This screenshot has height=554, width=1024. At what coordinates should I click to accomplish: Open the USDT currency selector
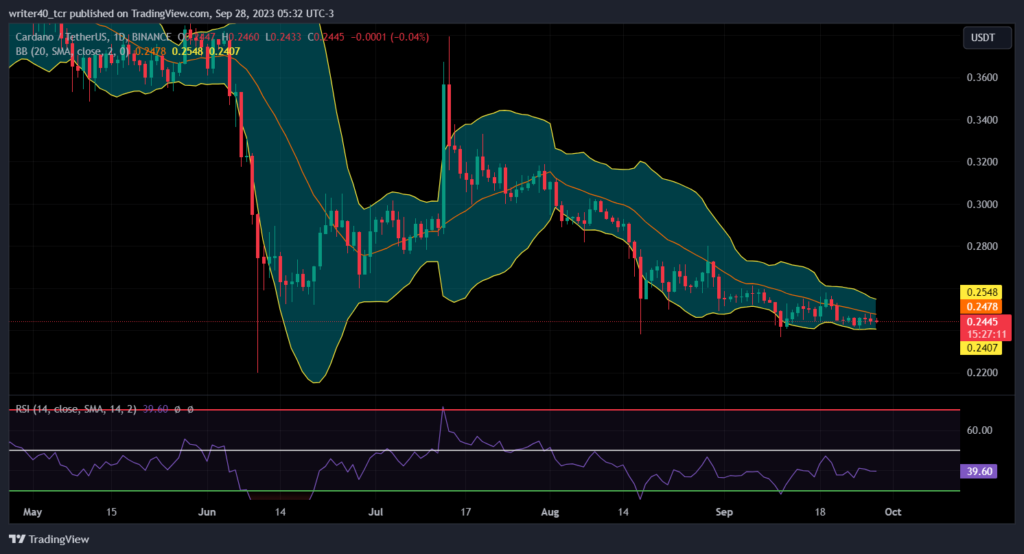click(x=986, y=38)
